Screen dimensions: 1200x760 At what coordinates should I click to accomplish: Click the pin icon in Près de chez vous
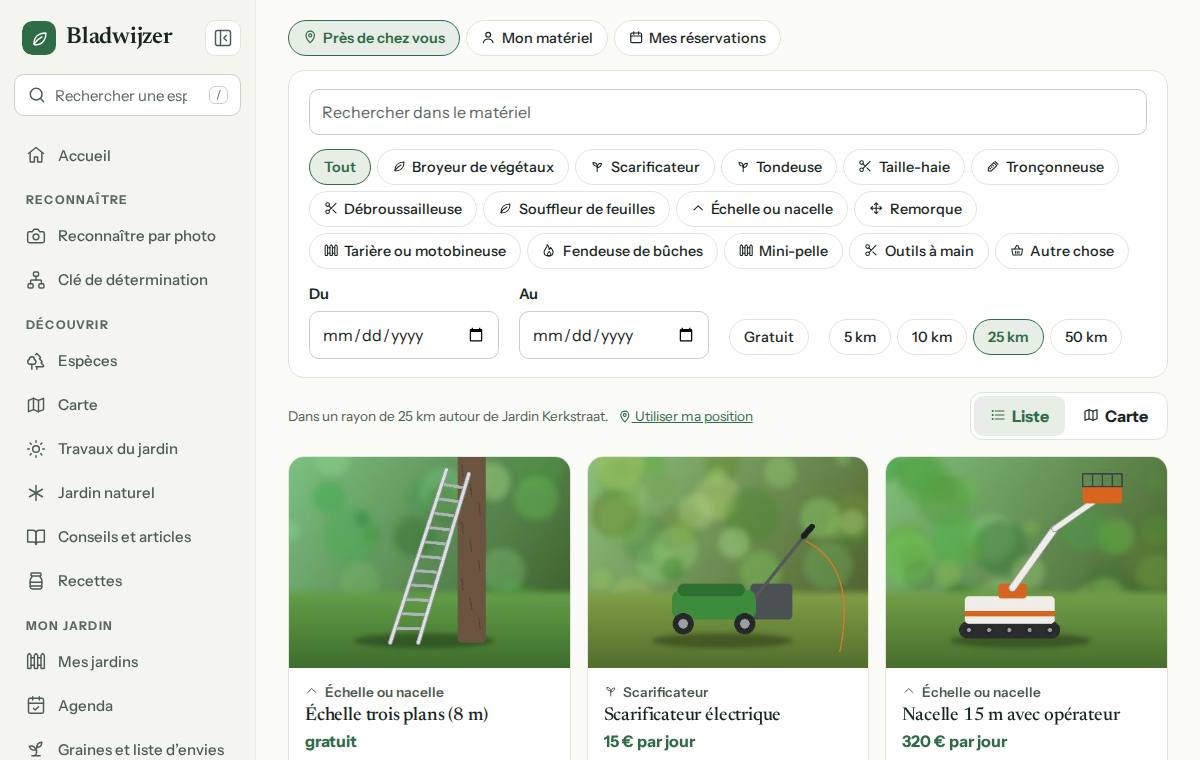coord(310,38)
